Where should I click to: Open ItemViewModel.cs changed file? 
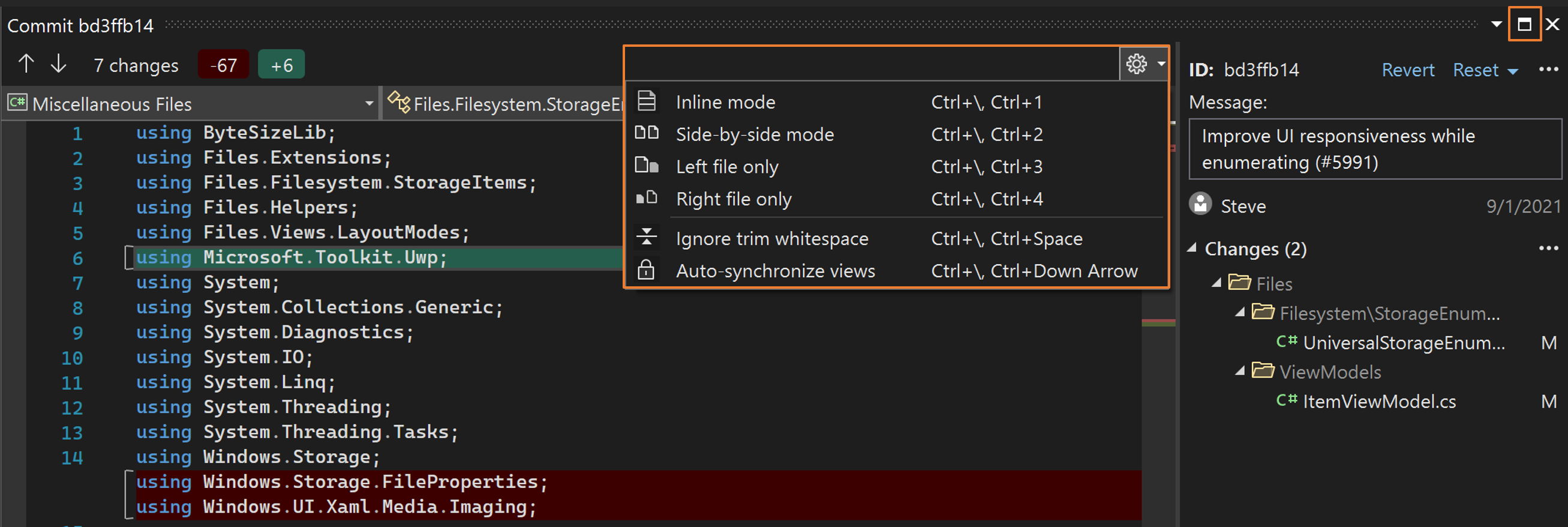pos(1378,402)
